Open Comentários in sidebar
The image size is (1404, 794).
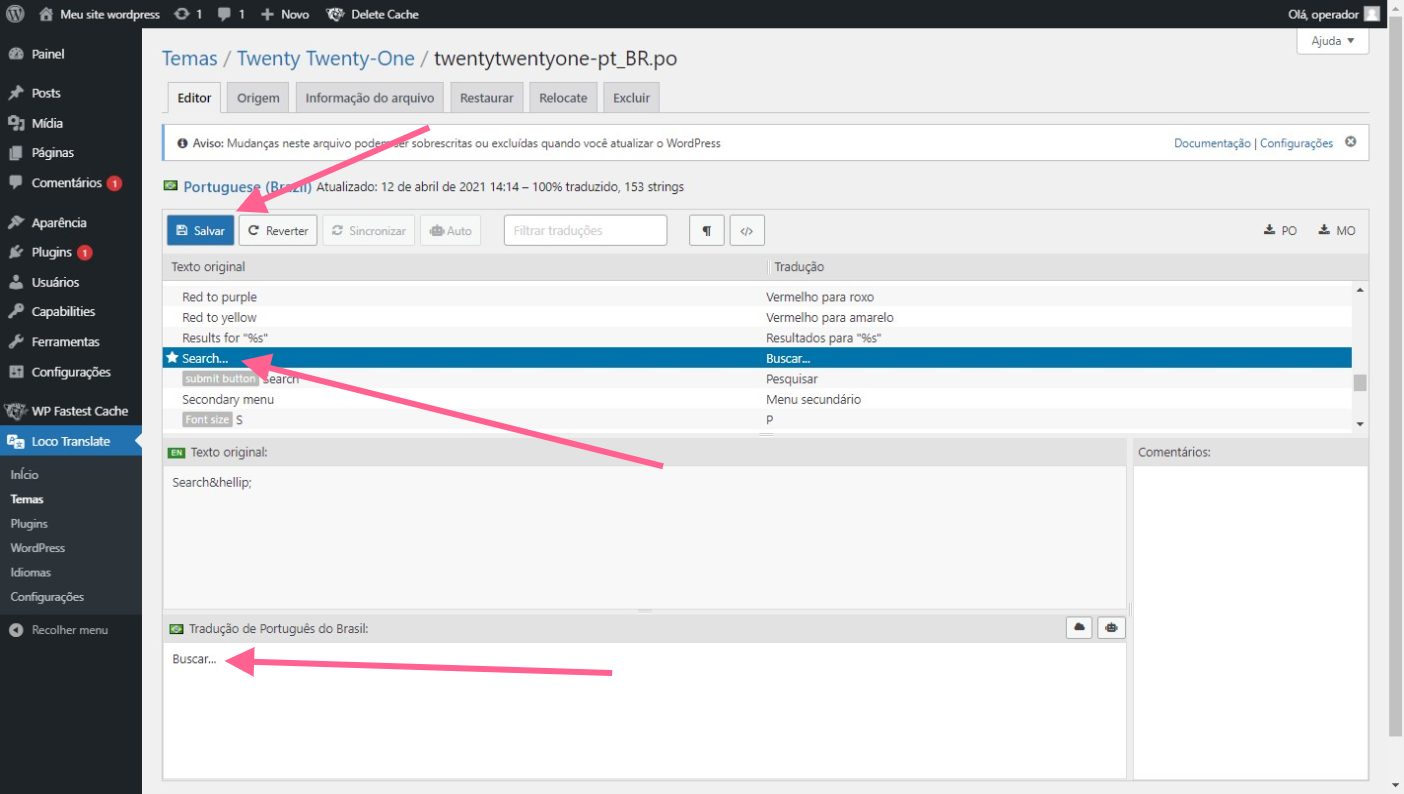tap(71, 183)
